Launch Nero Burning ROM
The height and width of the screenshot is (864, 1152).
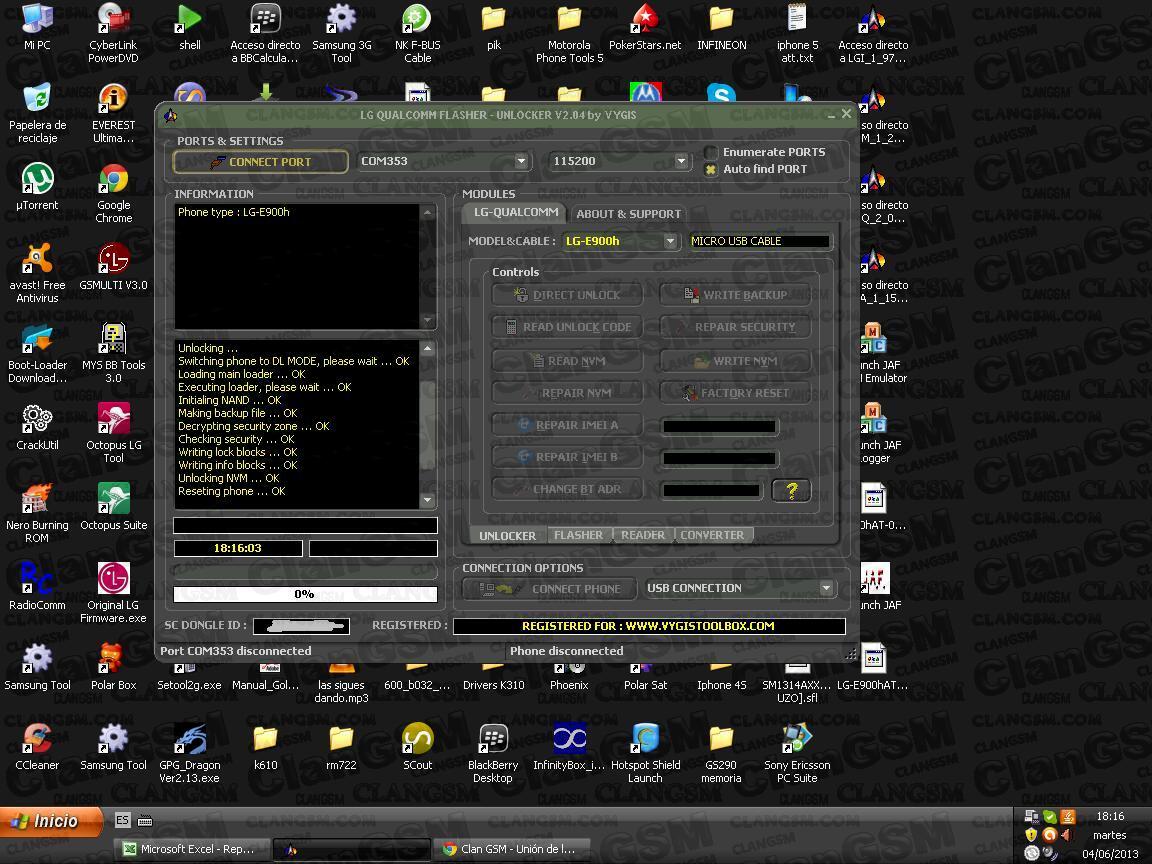coord(37,514)
